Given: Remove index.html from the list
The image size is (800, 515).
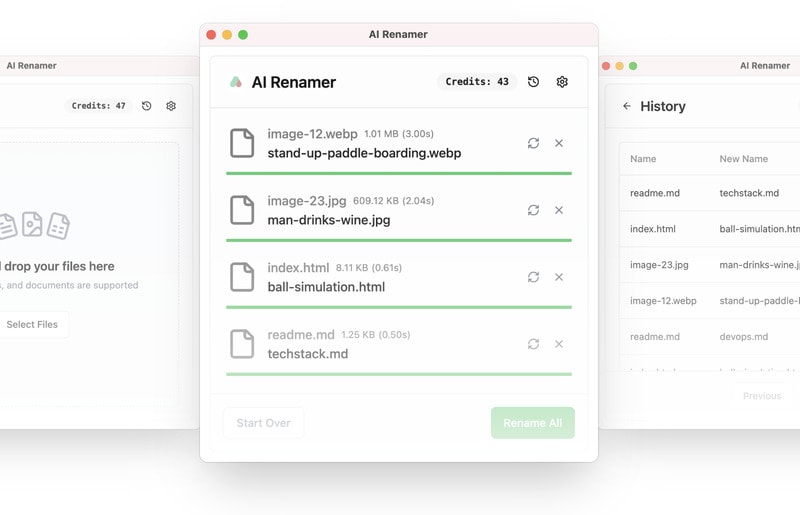Looking at the screenshot, I should [x=559, y=277].
